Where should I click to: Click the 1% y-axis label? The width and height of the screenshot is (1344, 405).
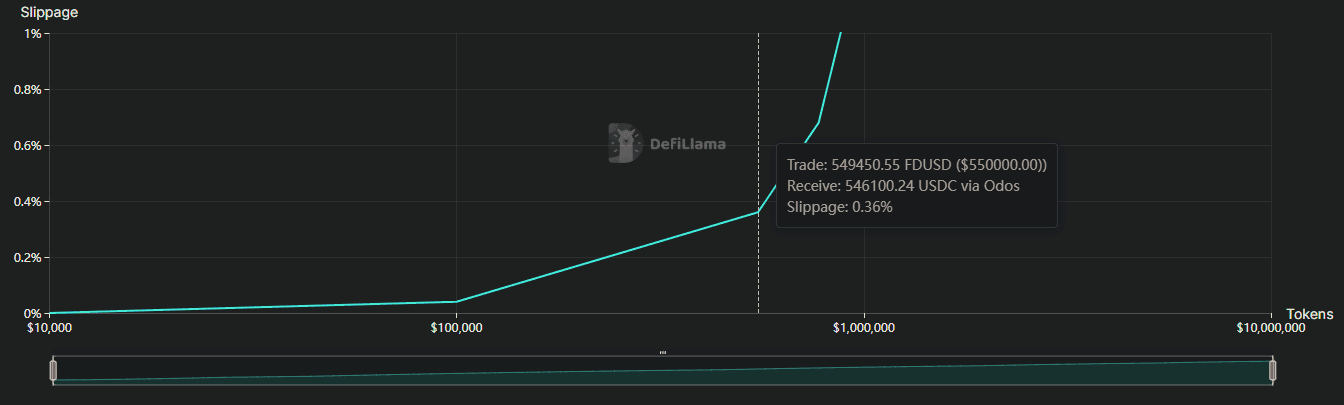tap(32, 34)
